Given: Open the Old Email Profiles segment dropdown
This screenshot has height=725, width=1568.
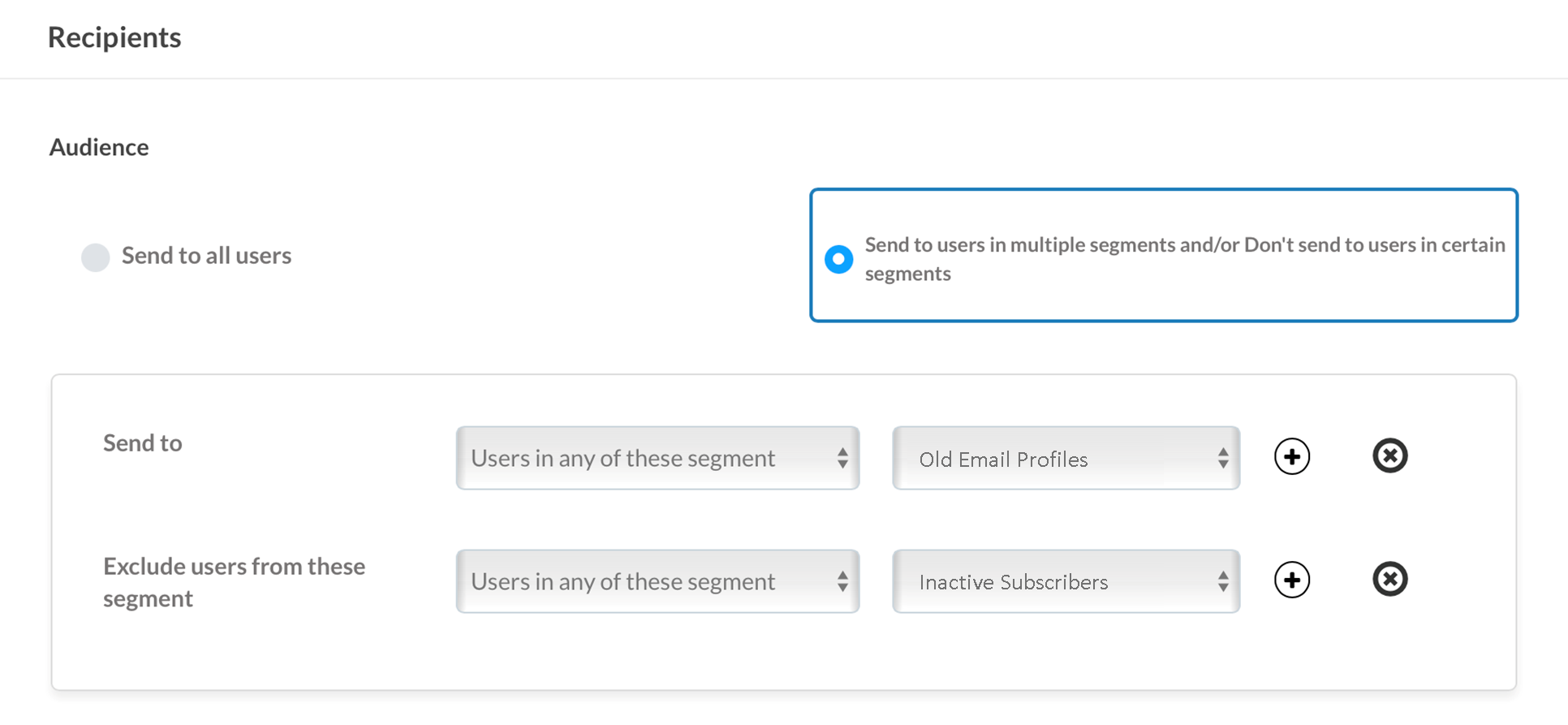Looking at the screenshot, I should click(x=1066, y=458).
